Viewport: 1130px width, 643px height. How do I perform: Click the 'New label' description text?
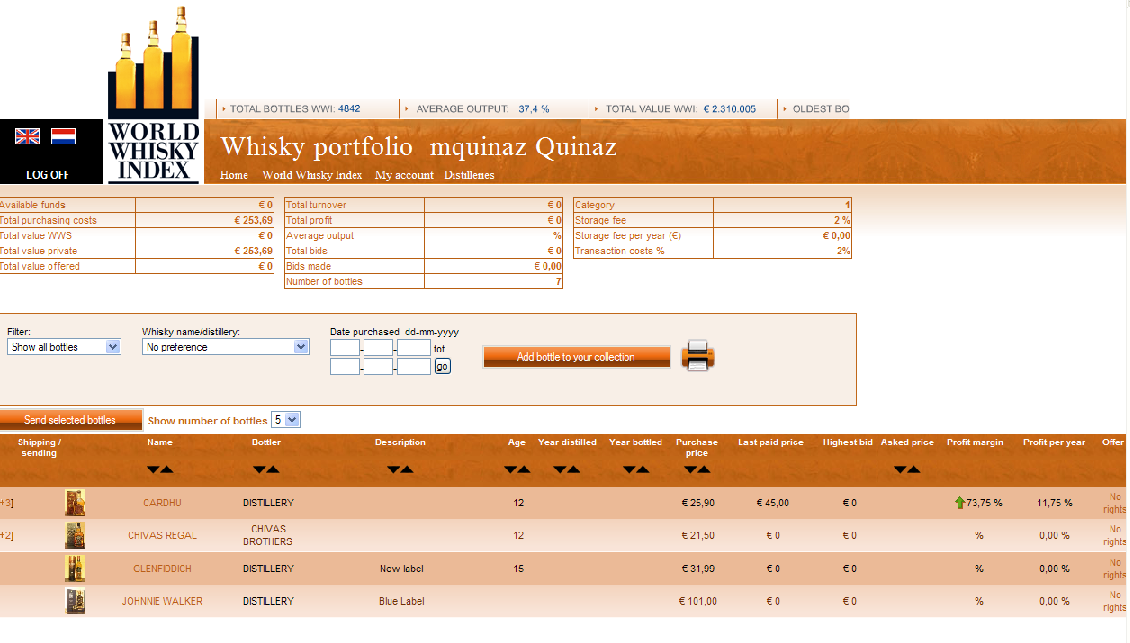pos(401,569)
